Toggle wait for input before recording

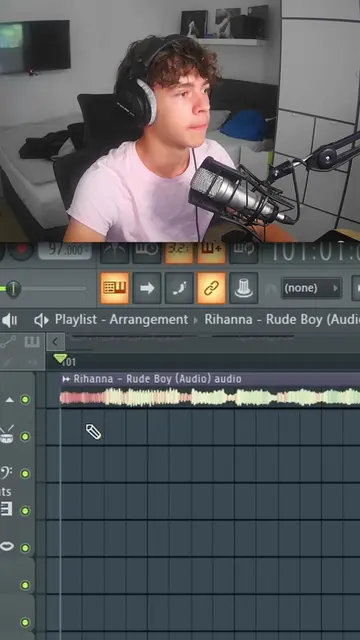tap(147, 251)
